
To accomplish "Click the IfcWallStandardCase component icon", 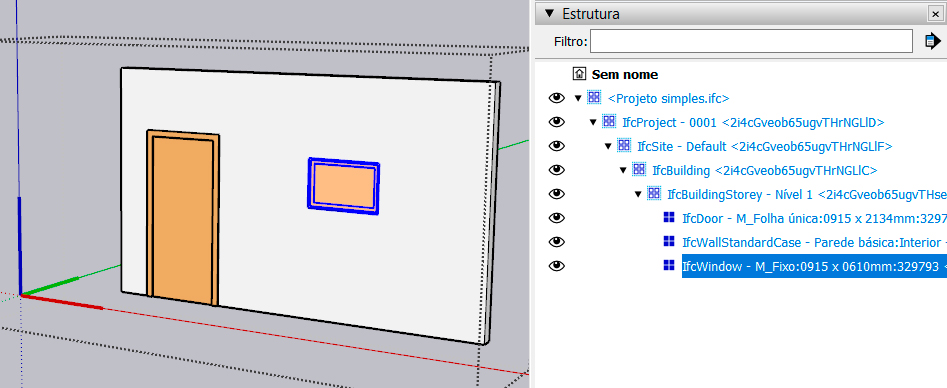I will click(x=668, y=242).
